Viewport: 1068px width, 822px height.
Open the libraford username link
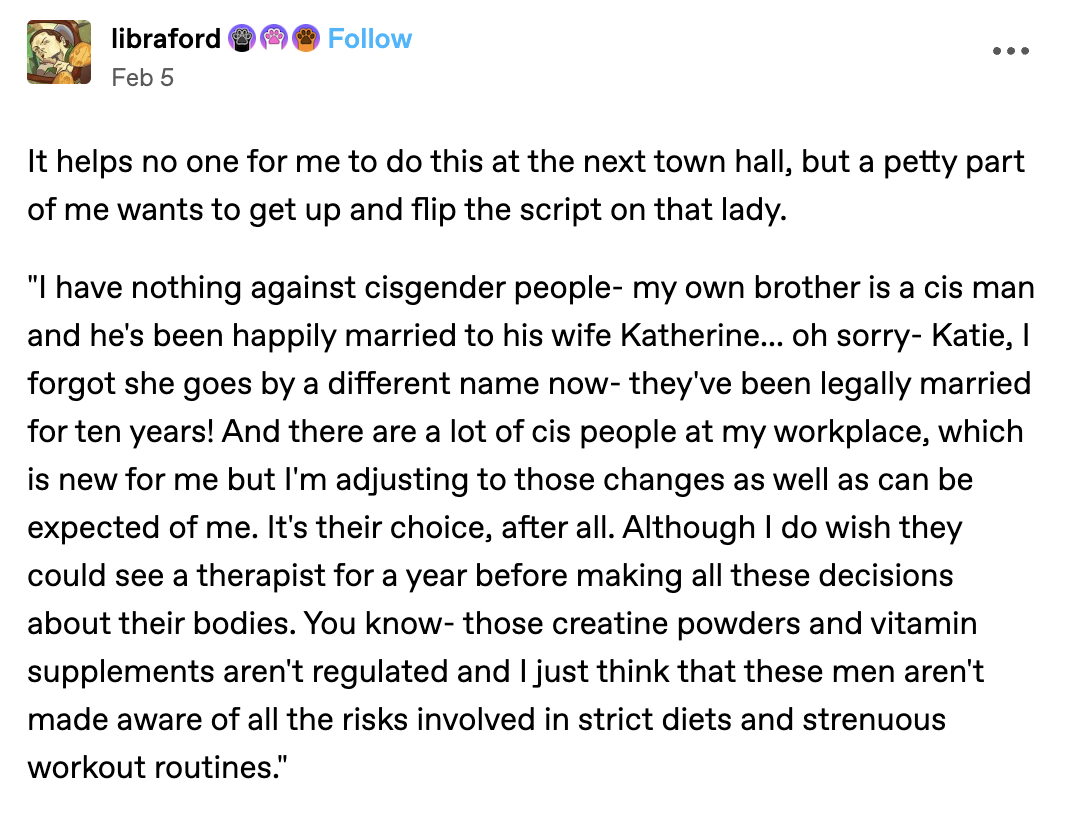[166, 39]
